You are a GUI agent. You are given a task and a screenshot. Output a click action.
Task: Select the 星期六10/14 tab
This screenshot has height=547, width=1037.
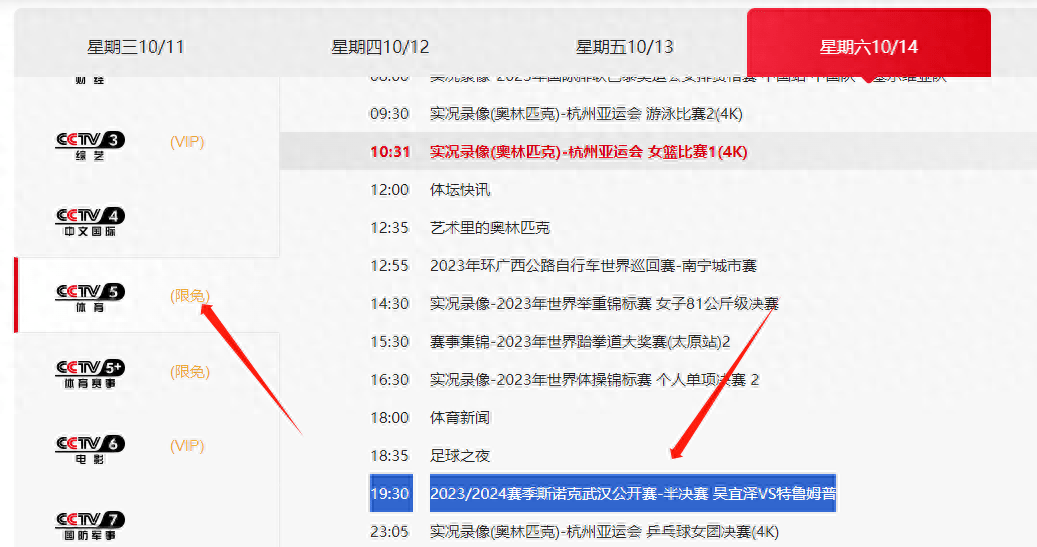(868, 47)
